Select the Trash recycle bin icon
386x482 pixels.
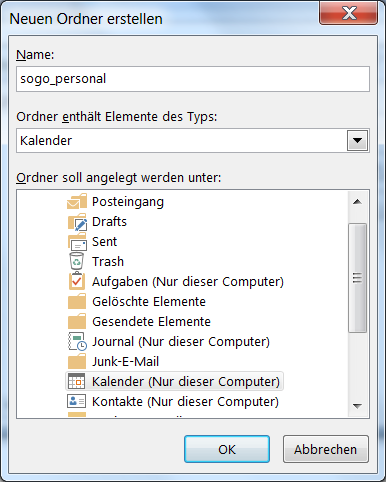(x=77, y=261)
